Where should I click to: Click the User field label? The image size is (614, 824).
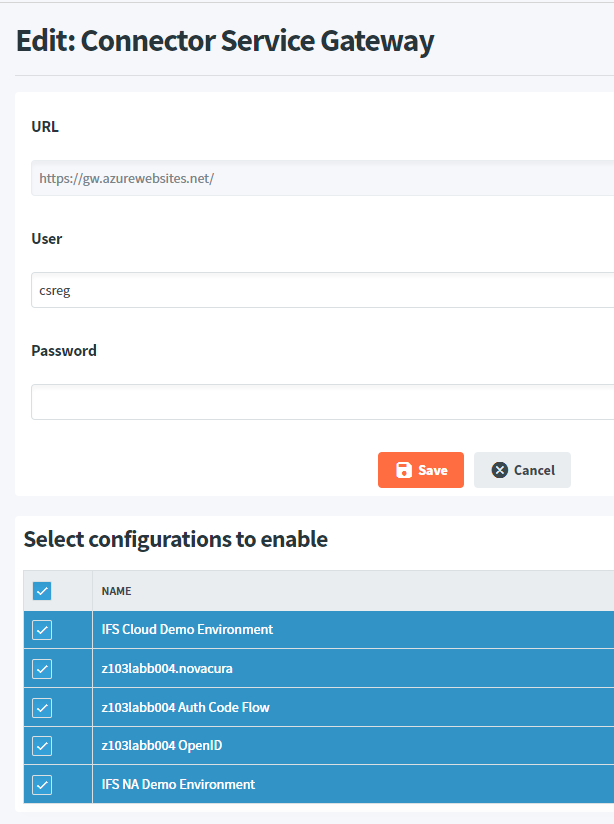point(47,239)
